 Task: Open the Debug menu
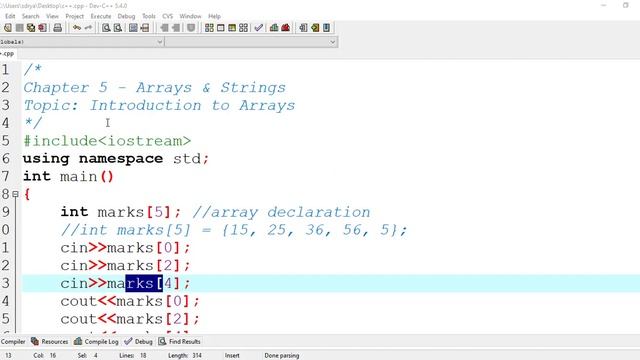click(126, 16)
